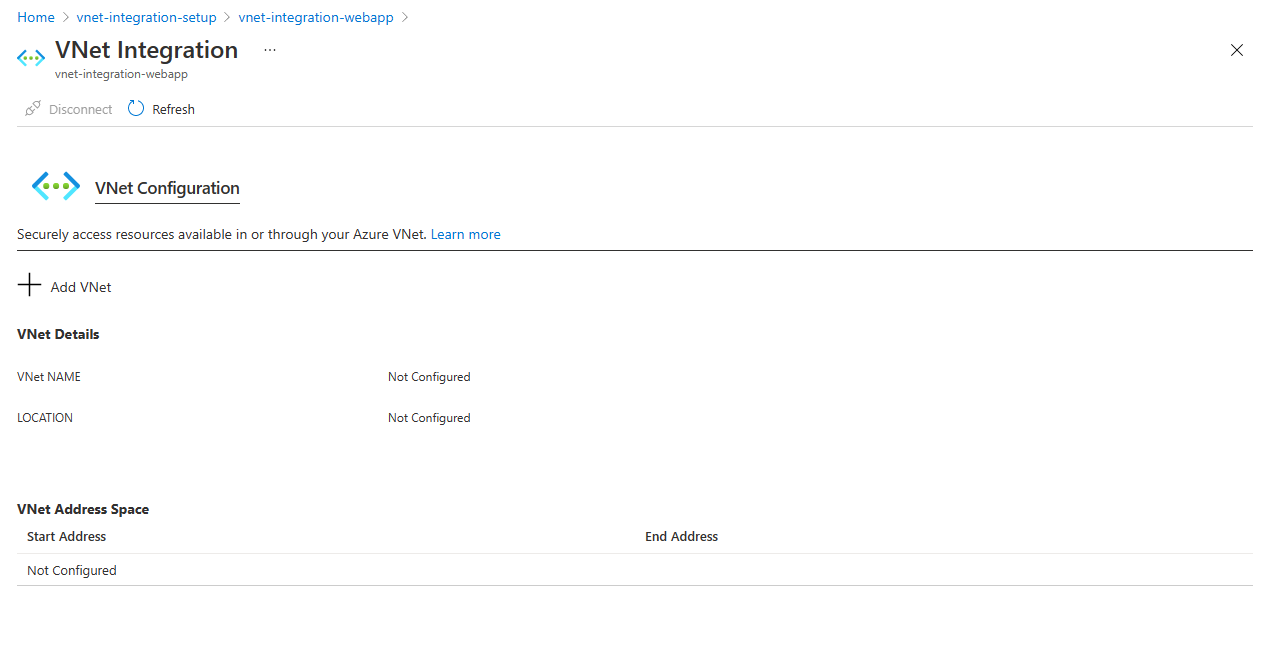Click the plus icon for Add VNet
The width and height of the screenshot is (1268, 659).
pos(30,286)
